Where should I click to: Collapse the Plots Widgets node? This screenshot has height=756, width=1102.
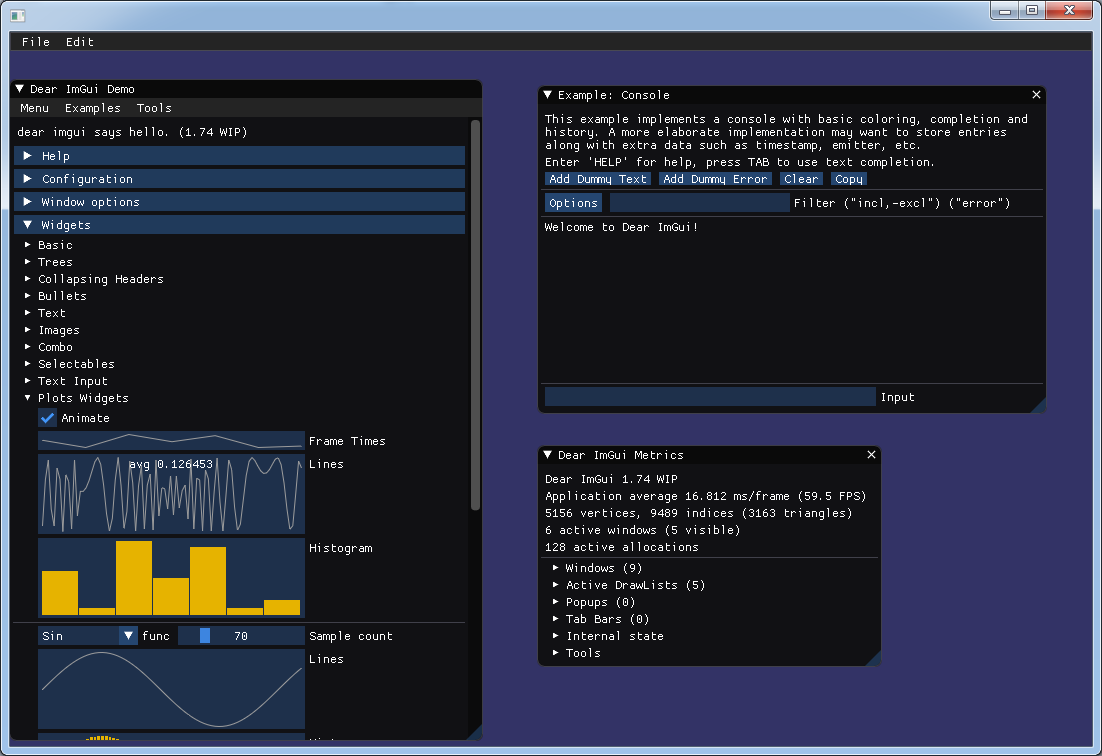click(76, 398)
